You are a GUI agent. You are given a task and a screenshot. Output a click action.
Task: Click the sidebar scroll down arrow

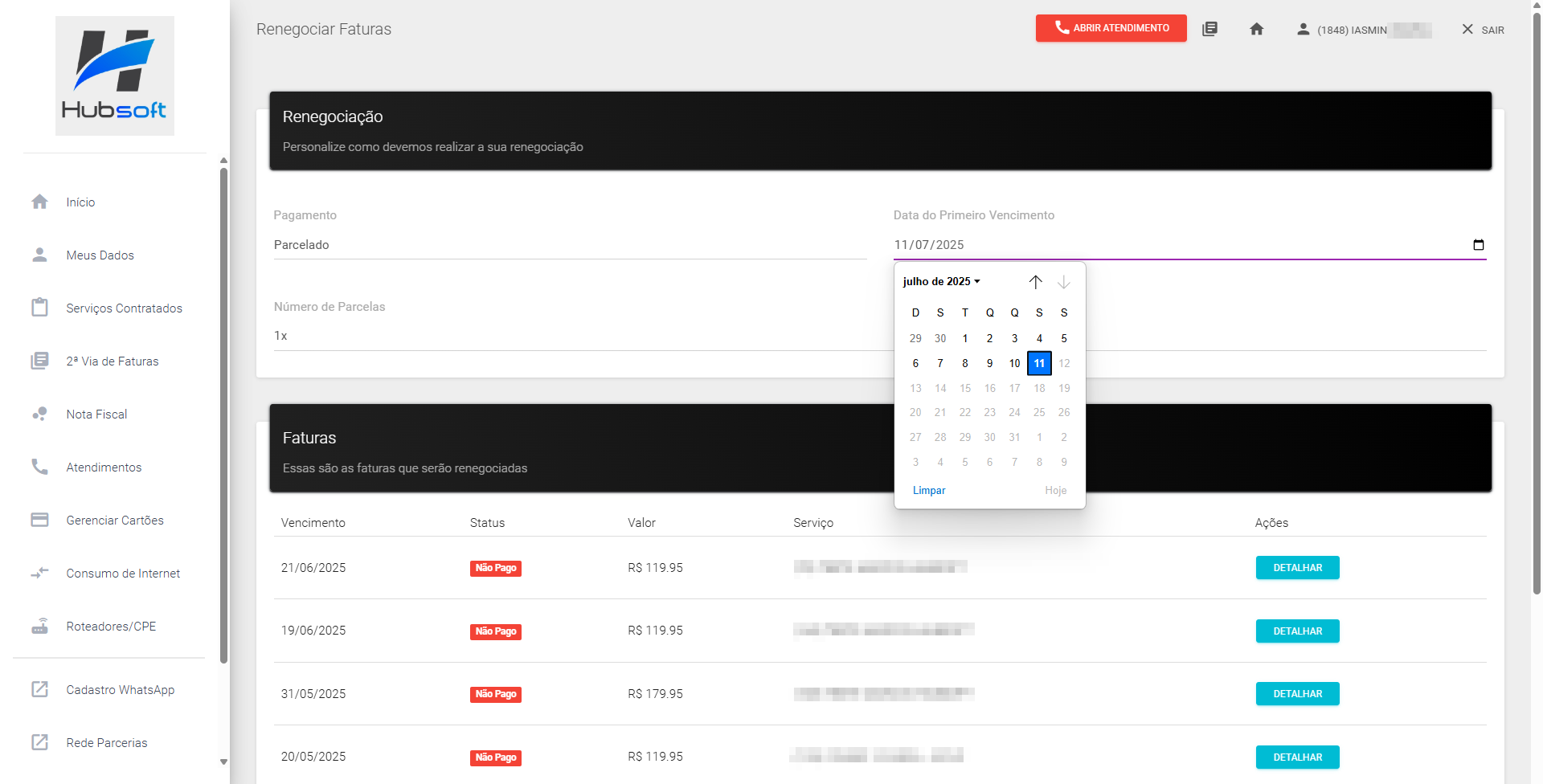pyautogui.click(x=223, y=762)
